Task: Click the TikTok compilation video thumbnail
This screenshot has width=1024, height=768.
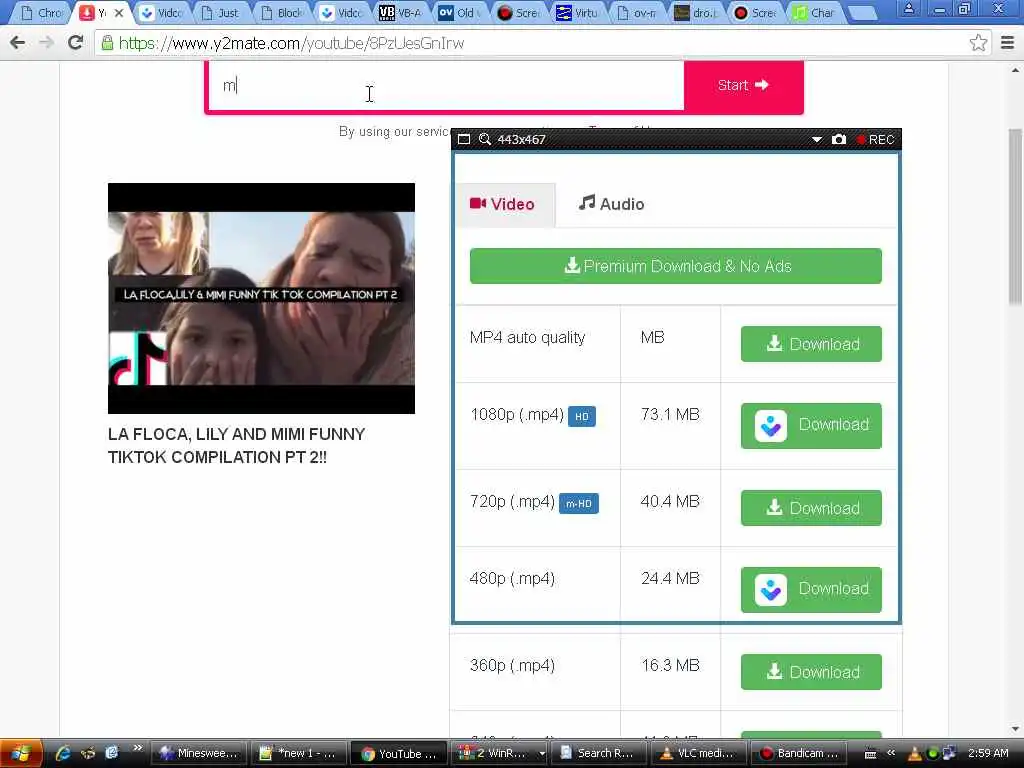Action: pos(261,298)
